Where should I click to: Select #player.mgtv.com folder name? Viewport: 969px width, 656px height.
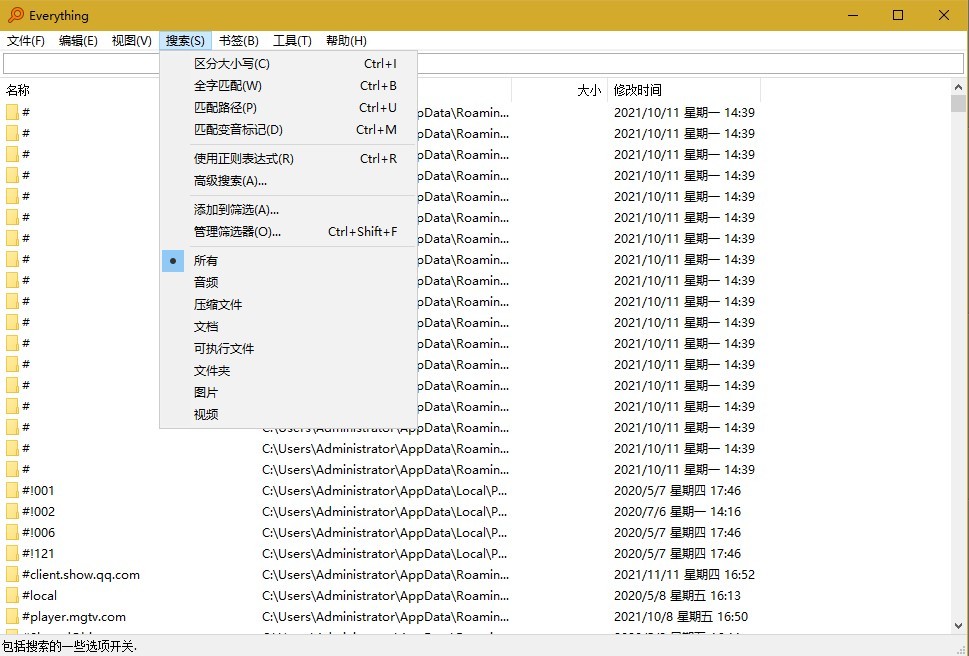(74, 616)
